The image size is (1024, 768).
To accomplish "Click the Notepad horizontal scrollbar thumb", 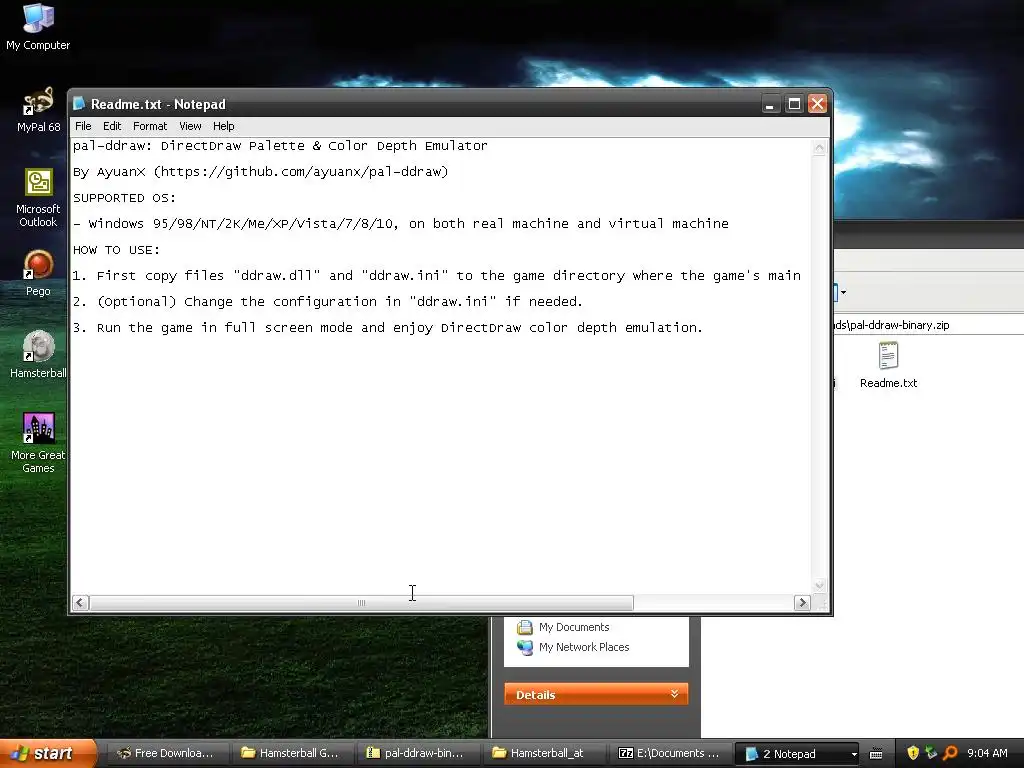I will [x=361, y=602].
